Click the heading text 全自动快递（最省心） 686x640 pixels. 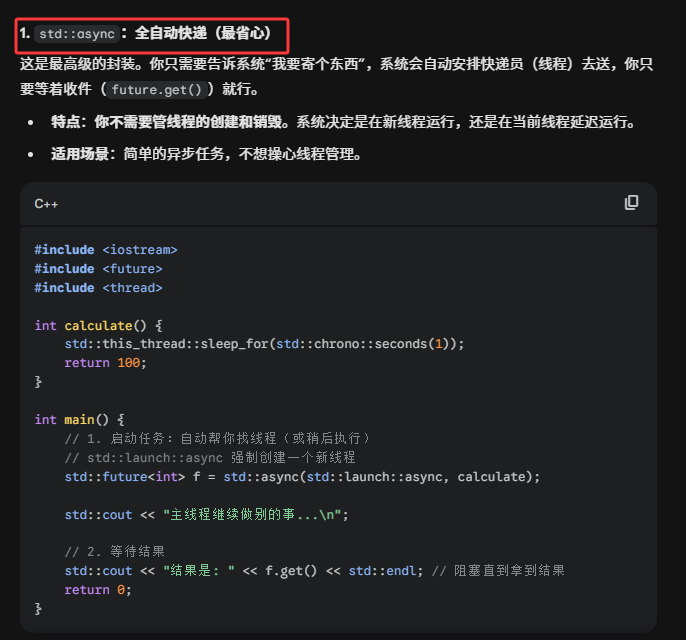pyautogui.click(x=203, y=33)
